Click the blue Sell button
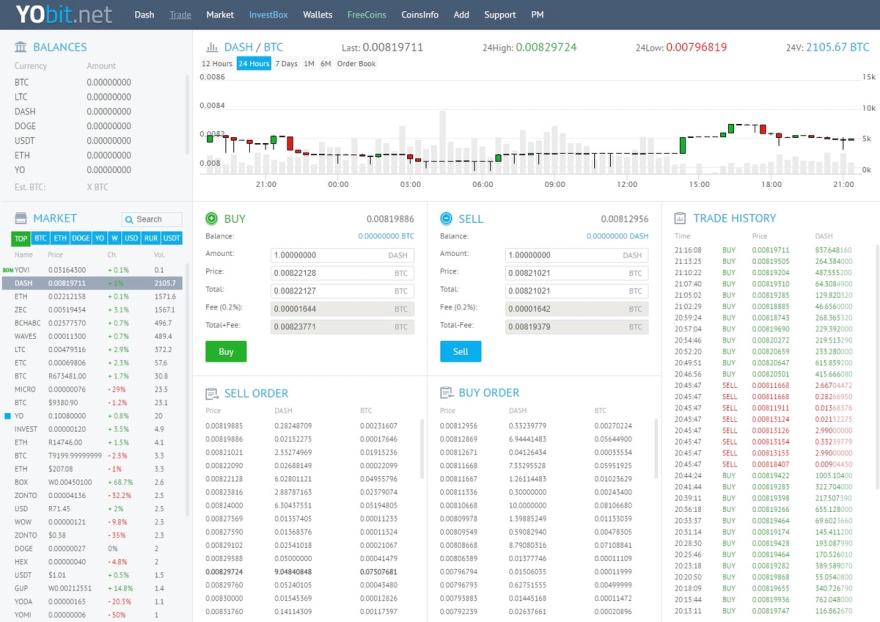Screen dimensions: 880x622 [460, 351]
